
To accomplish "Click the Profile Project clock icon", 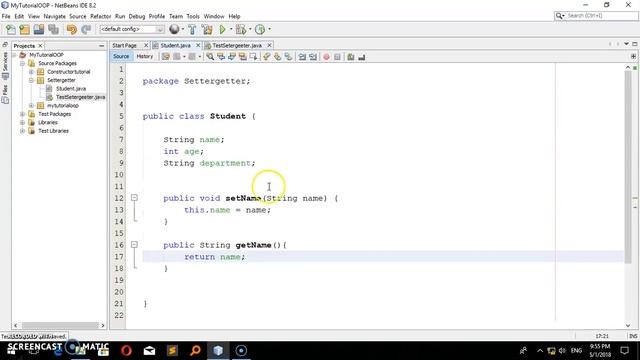I will [260, 29].
